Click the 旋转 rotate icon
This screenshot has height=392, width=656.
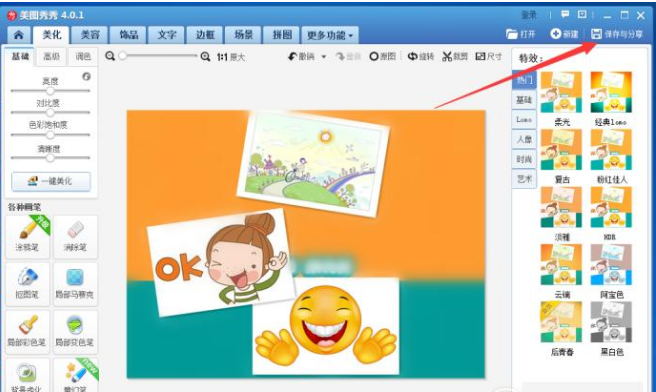(x=413, y=56)
